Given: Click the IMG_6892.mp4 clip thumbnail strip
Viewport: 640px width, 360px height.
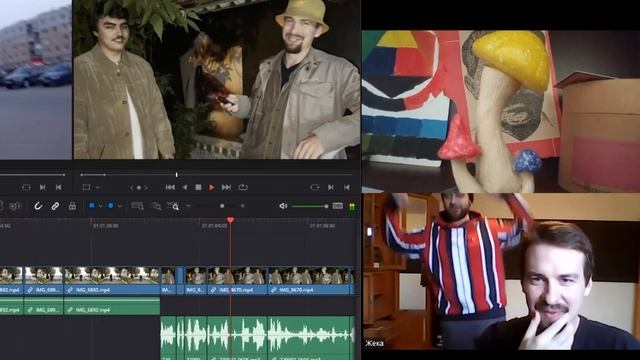Looking at the screenshot, I should (x=112, y=276).
